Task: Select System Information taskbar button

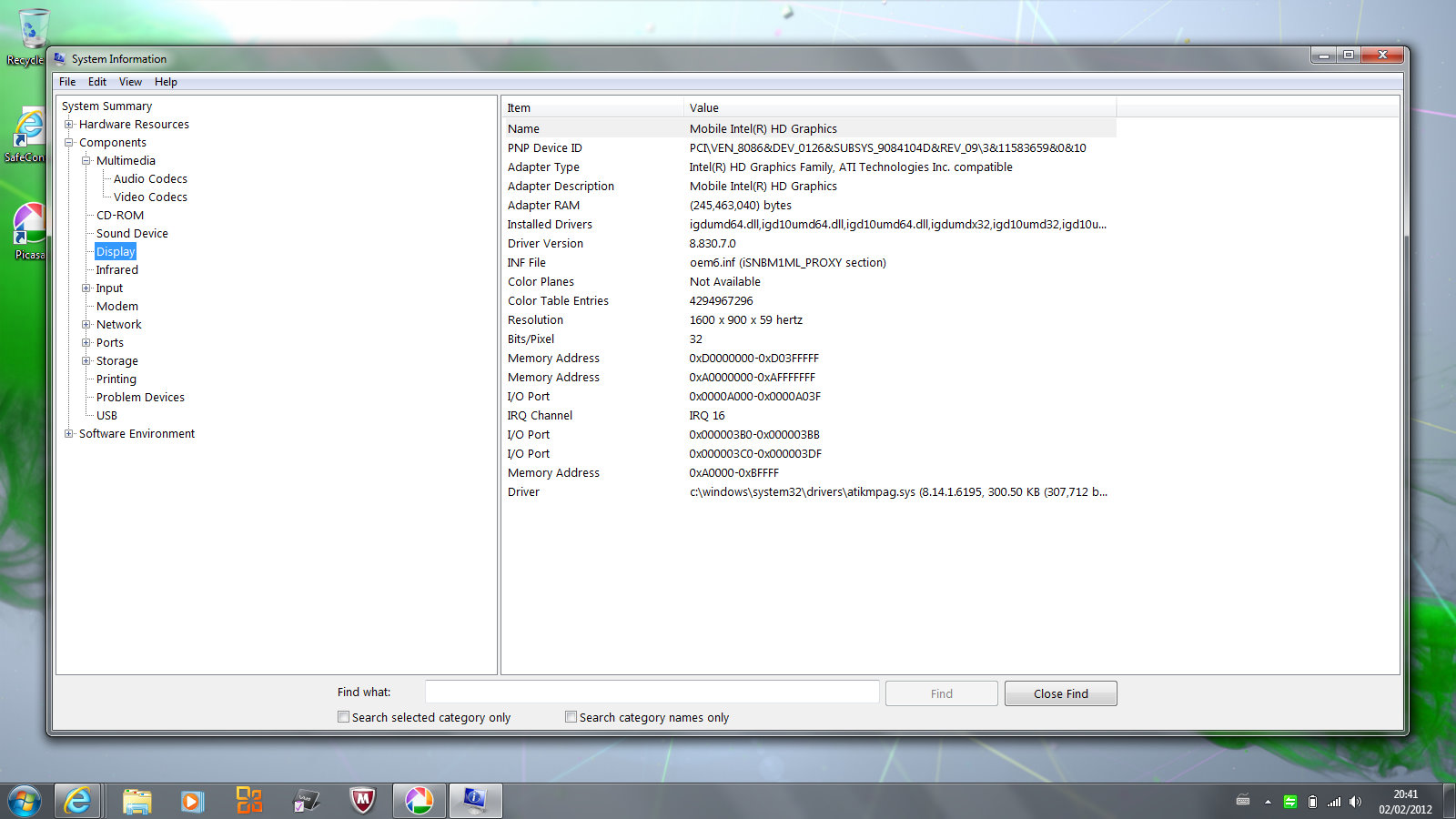Action: coord(475,801)
